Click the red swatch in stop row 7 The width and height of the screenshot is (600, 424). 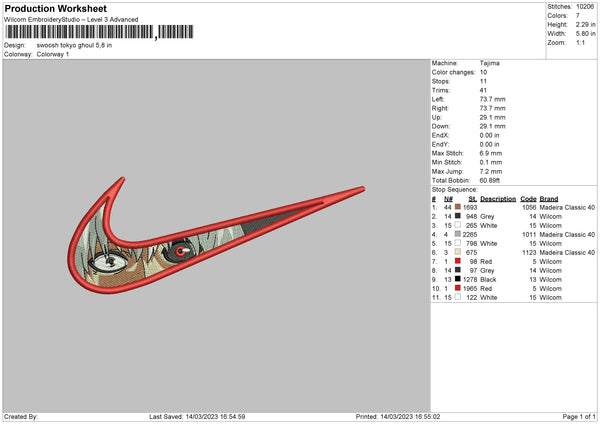pyautogui.click(x=458, y=261)
